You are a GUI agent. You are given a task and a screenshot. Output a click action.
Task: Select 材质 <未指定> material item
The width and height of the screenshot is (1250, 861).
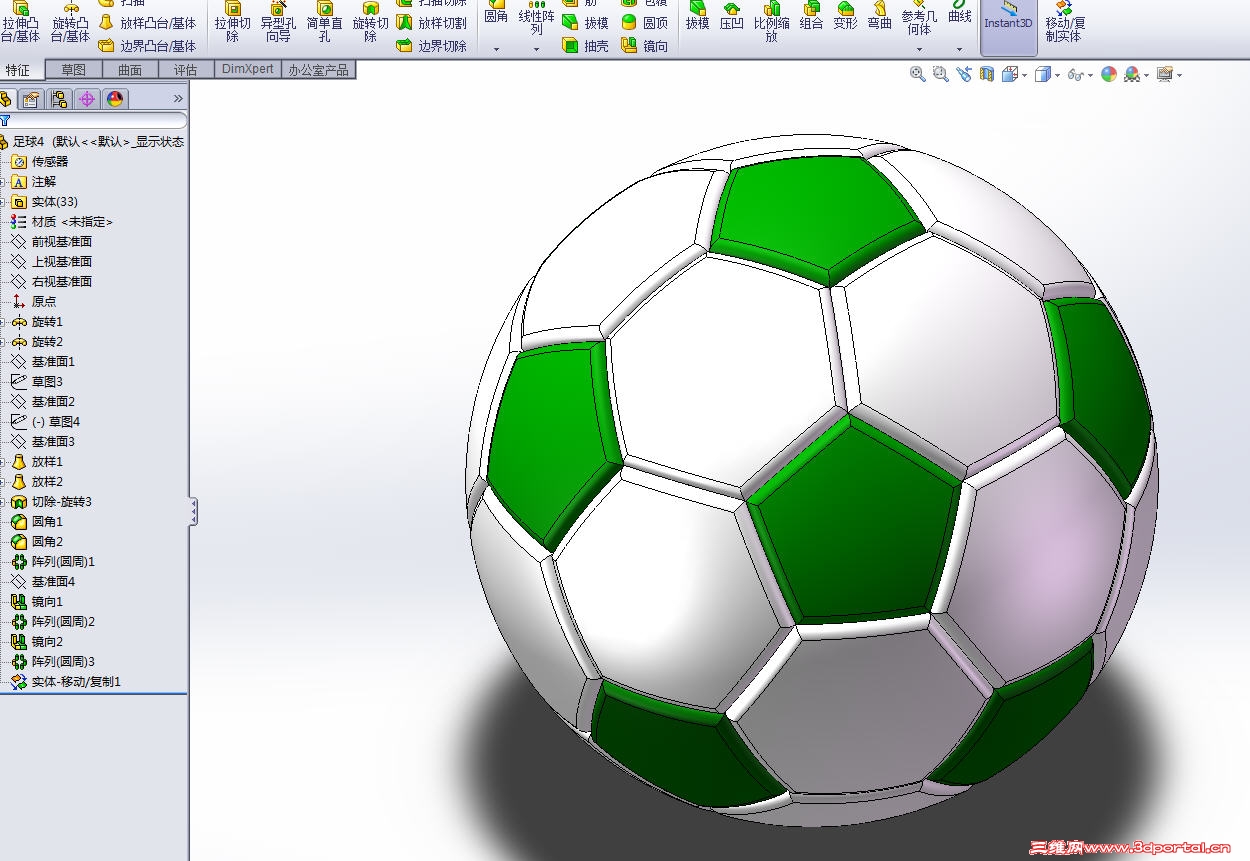(x=62, y=221)
